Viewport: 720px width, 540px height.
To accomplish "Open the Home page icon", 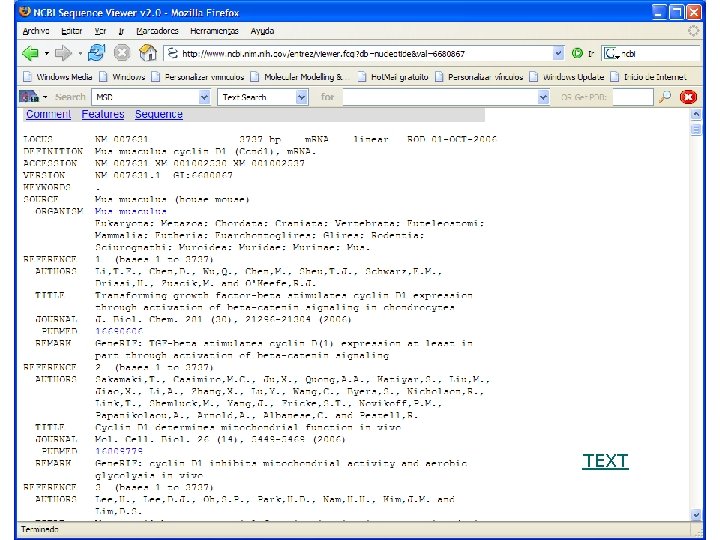I will [147, 53].
